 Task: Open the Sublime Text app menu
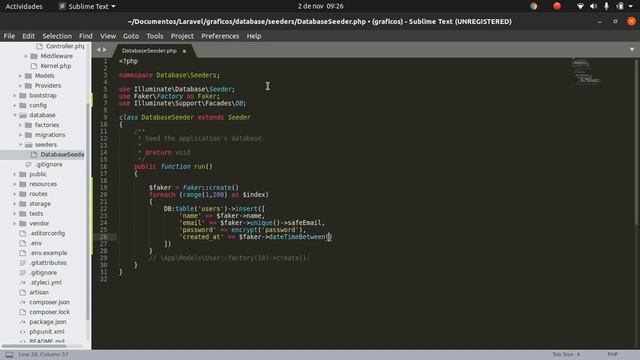point(87,6)
